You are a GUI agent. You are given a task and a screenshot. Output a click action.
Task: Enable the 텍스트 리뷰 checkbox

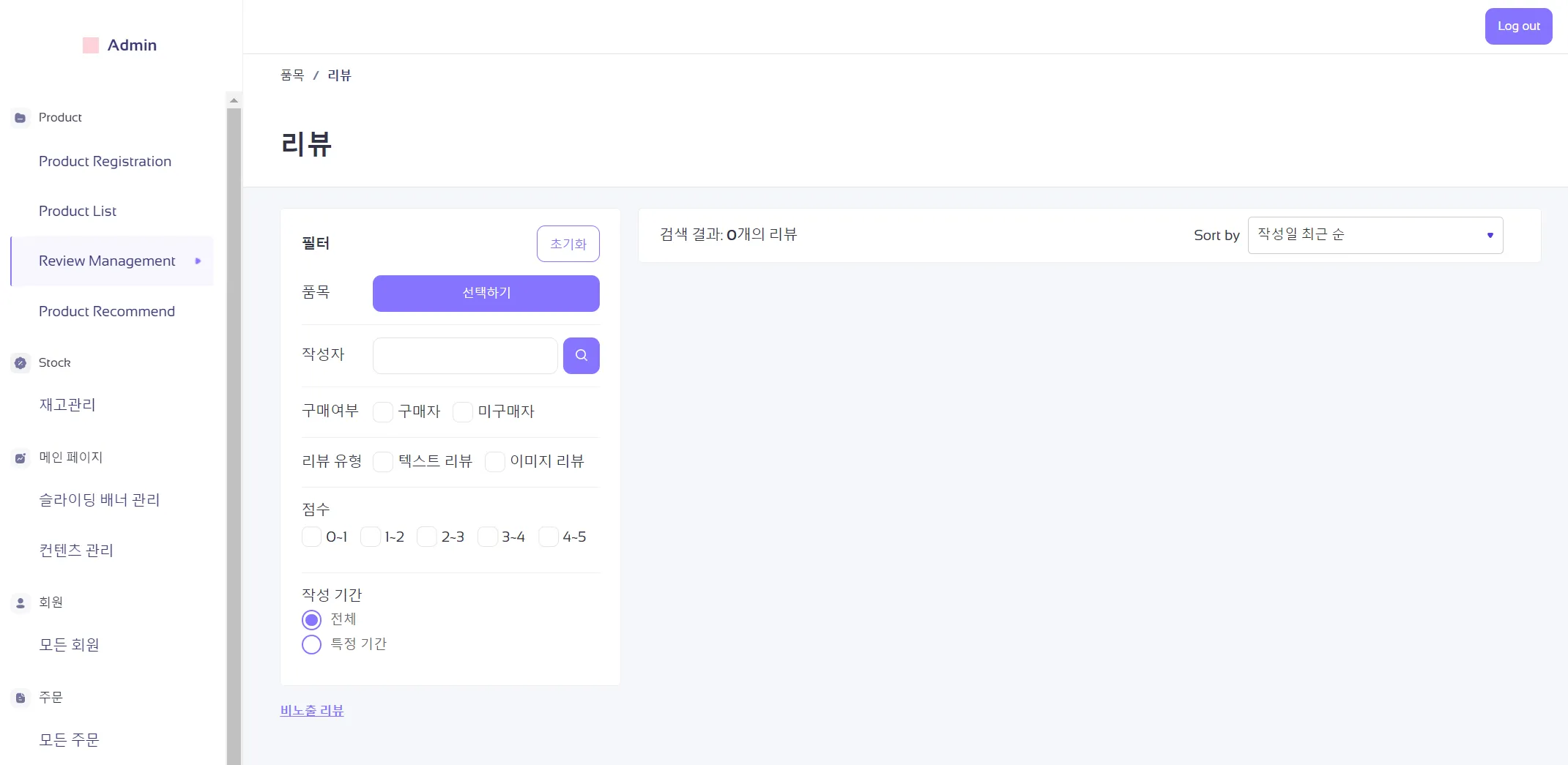pyautogui.click(x=383, y=462)
